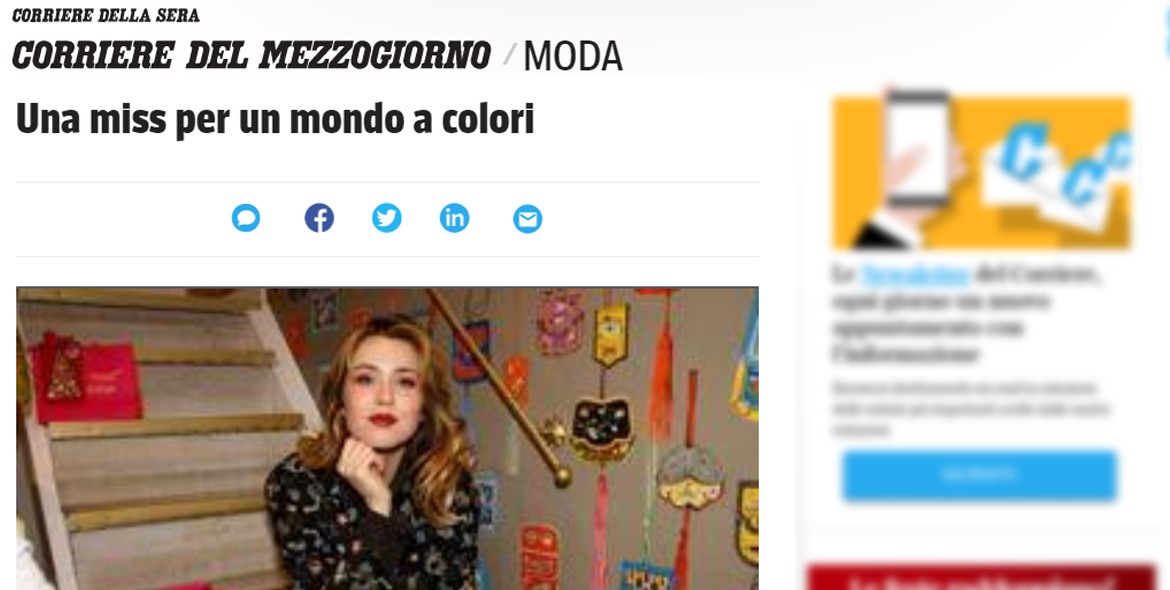The height and width of the screenshot is (590, 1170).
Task: Share the article on LinkedIn
Action: click(454, 218)
